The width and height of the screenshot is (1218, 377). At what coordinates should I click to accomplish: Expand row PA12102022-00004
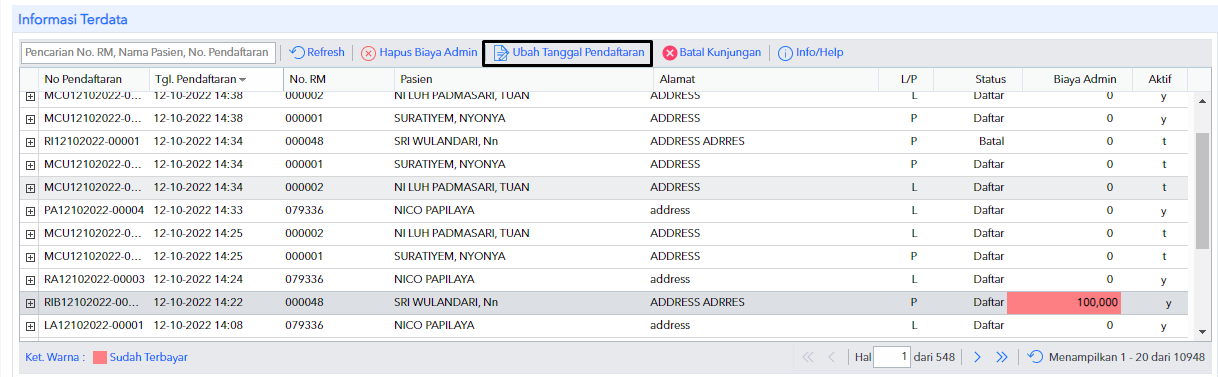point(30,211)
